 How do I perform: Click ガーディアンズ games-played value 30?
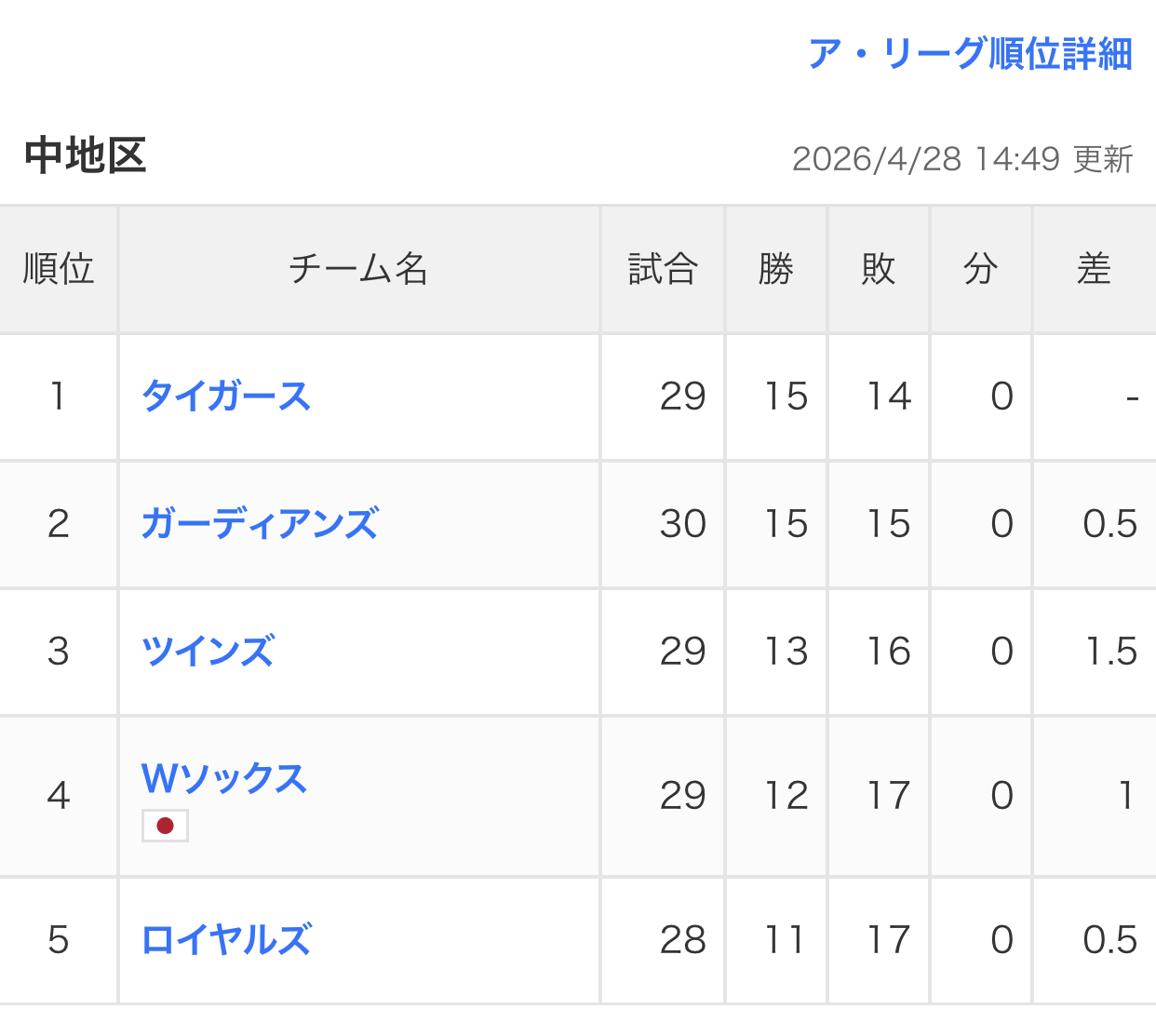coord(682,524)
